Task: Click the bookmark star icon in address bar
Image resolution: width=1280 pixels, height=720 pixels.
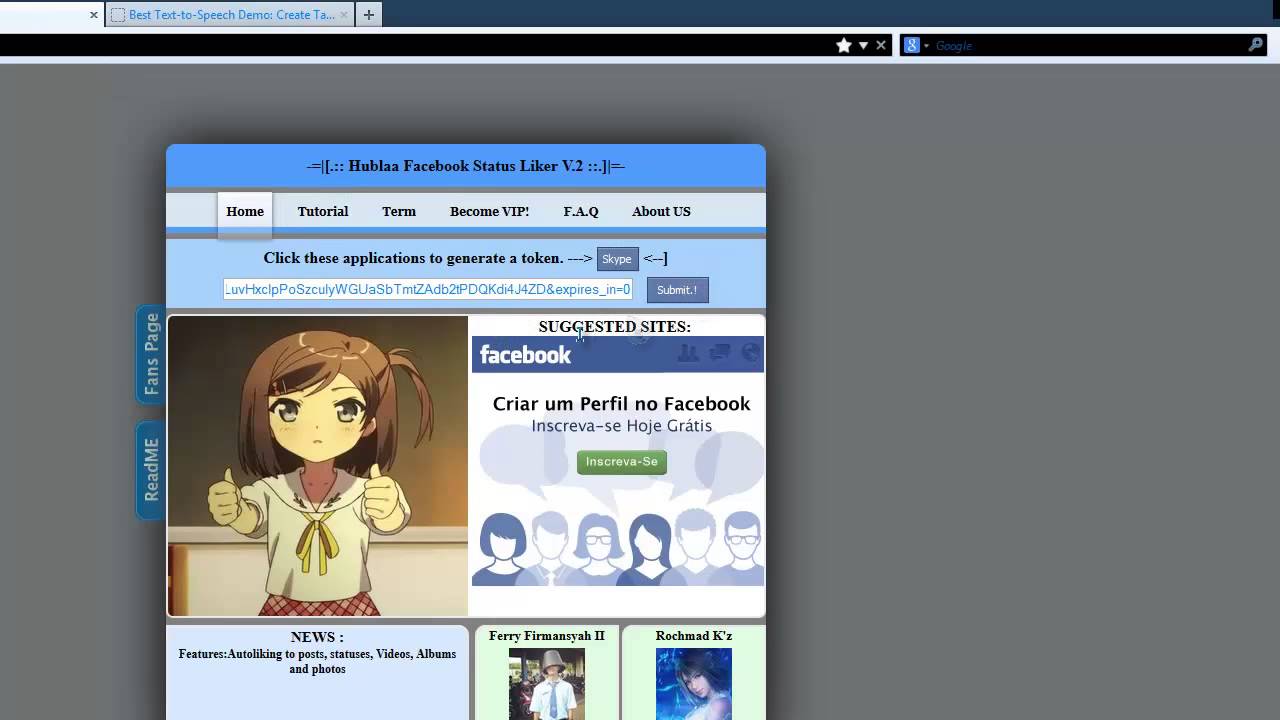Action: 844,45
